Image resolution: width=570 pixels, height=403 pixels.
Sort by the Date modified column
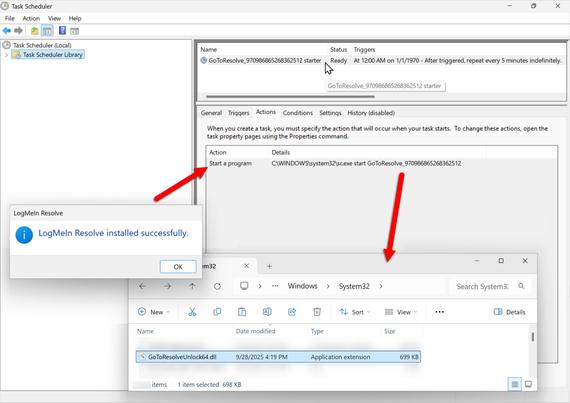pos(255,331)
